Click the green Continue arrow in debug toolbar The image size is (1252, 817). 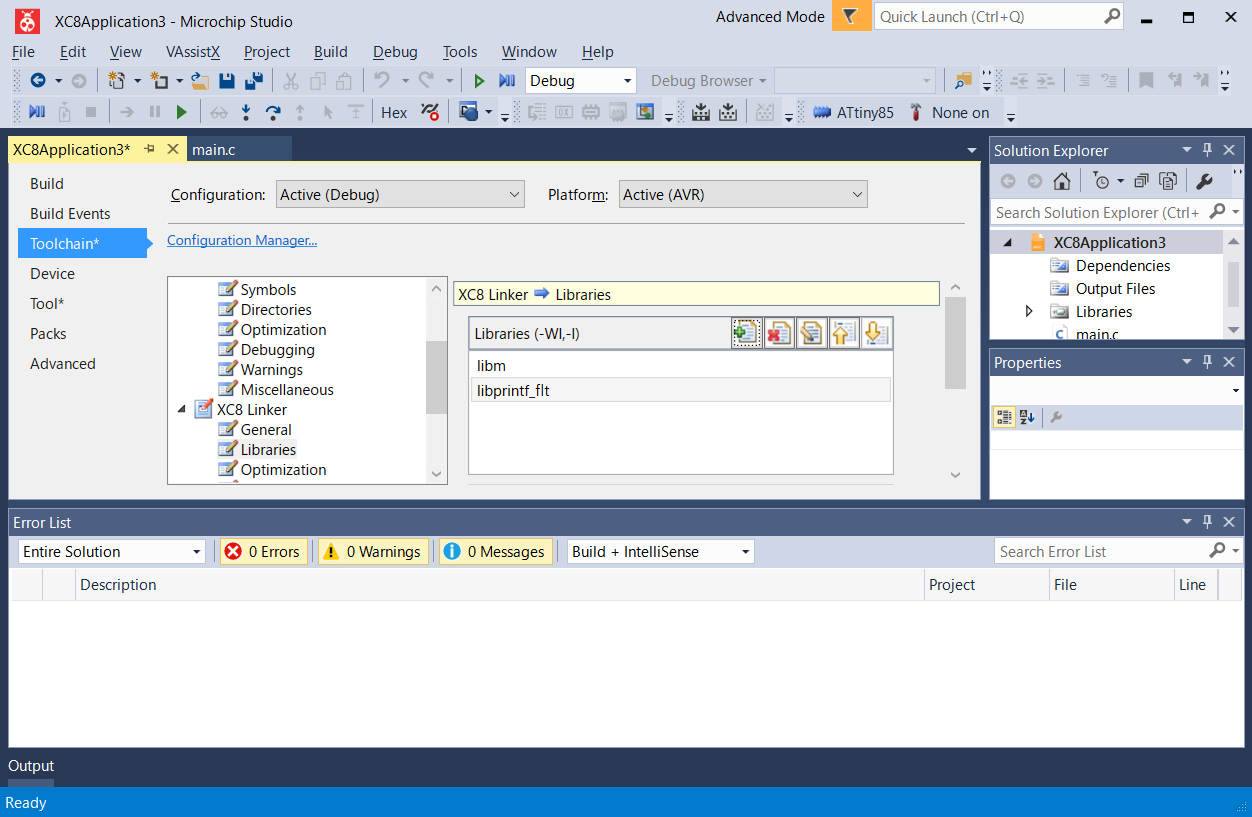[182, 112]
